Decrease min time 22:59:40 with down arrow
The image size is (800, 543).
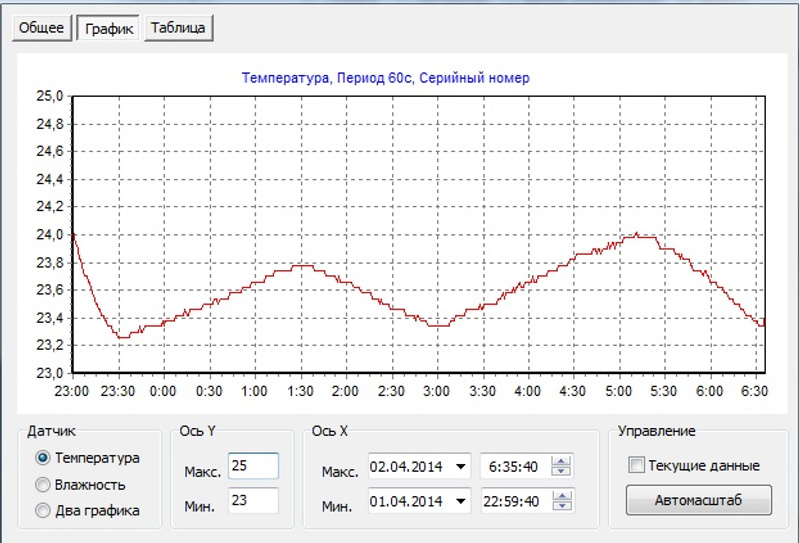[562, 505]
